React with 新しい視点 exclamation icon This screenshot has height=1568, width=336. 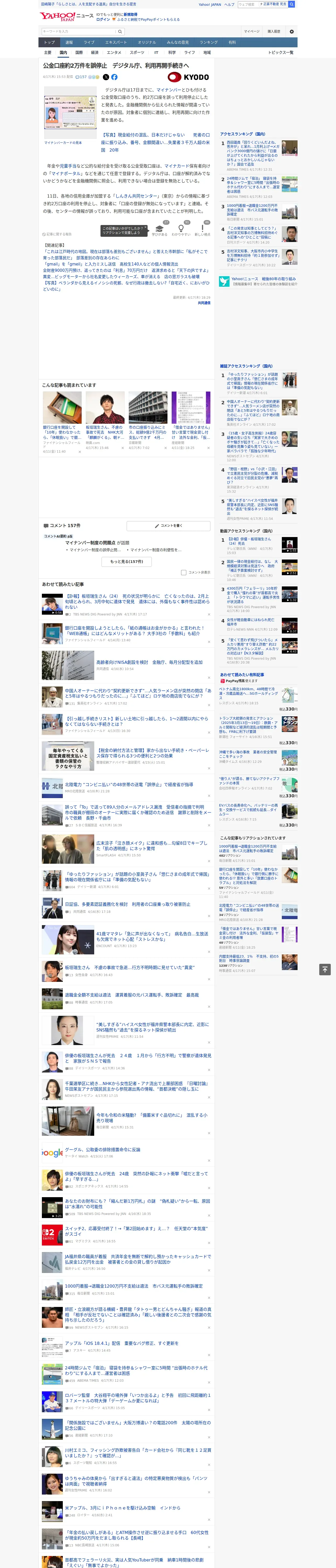pos(203,229)
